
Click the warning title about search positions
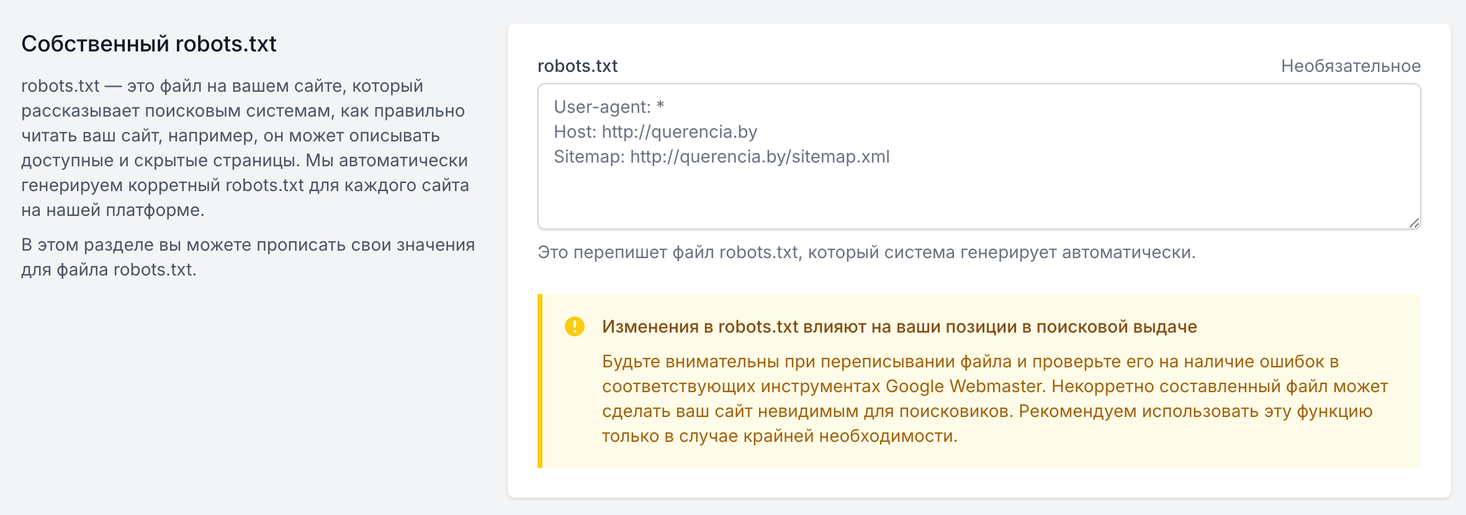tap(899, 327)
